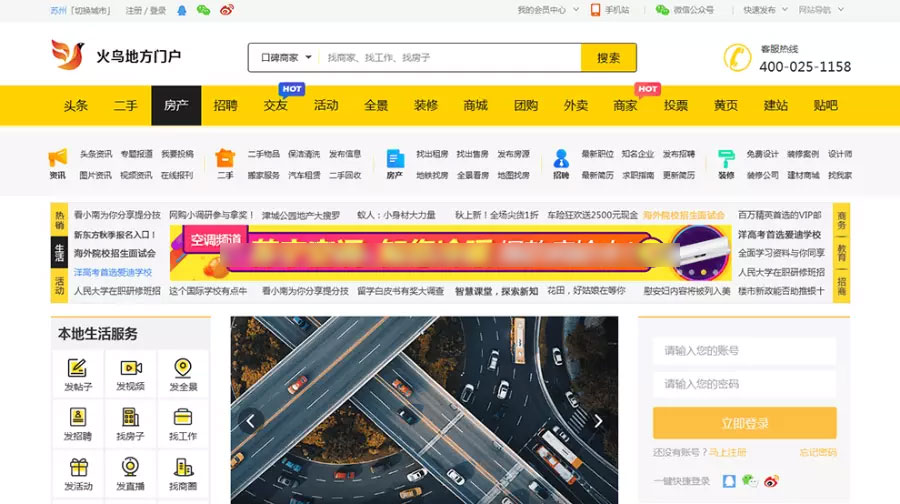Select the 教育 side tab on right
The height and width of the screenshot is (504, 900).
point(841,253)
